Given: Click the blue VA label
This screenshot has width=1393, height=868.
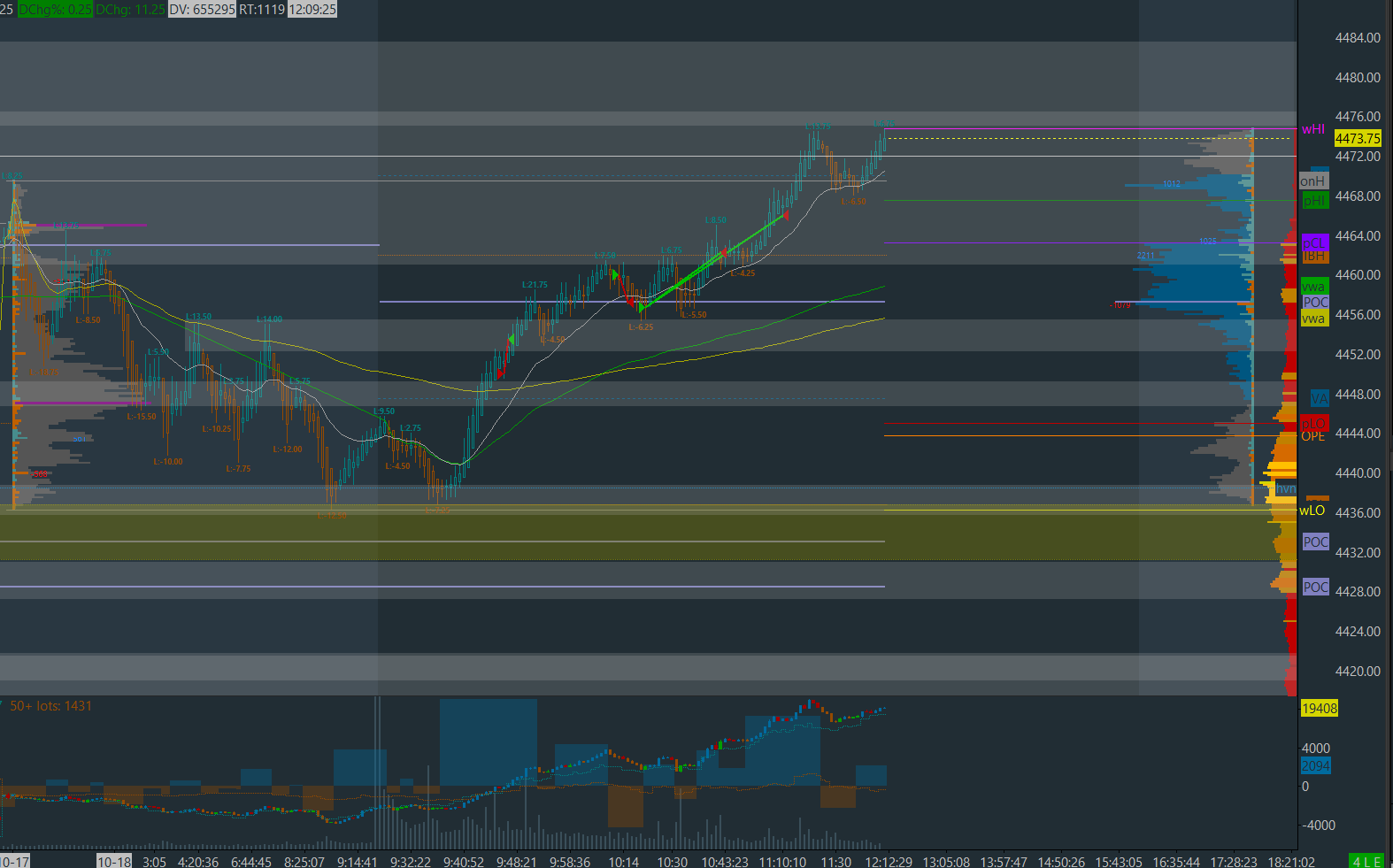Looking at the screenshot, I should pos(1320,399).
